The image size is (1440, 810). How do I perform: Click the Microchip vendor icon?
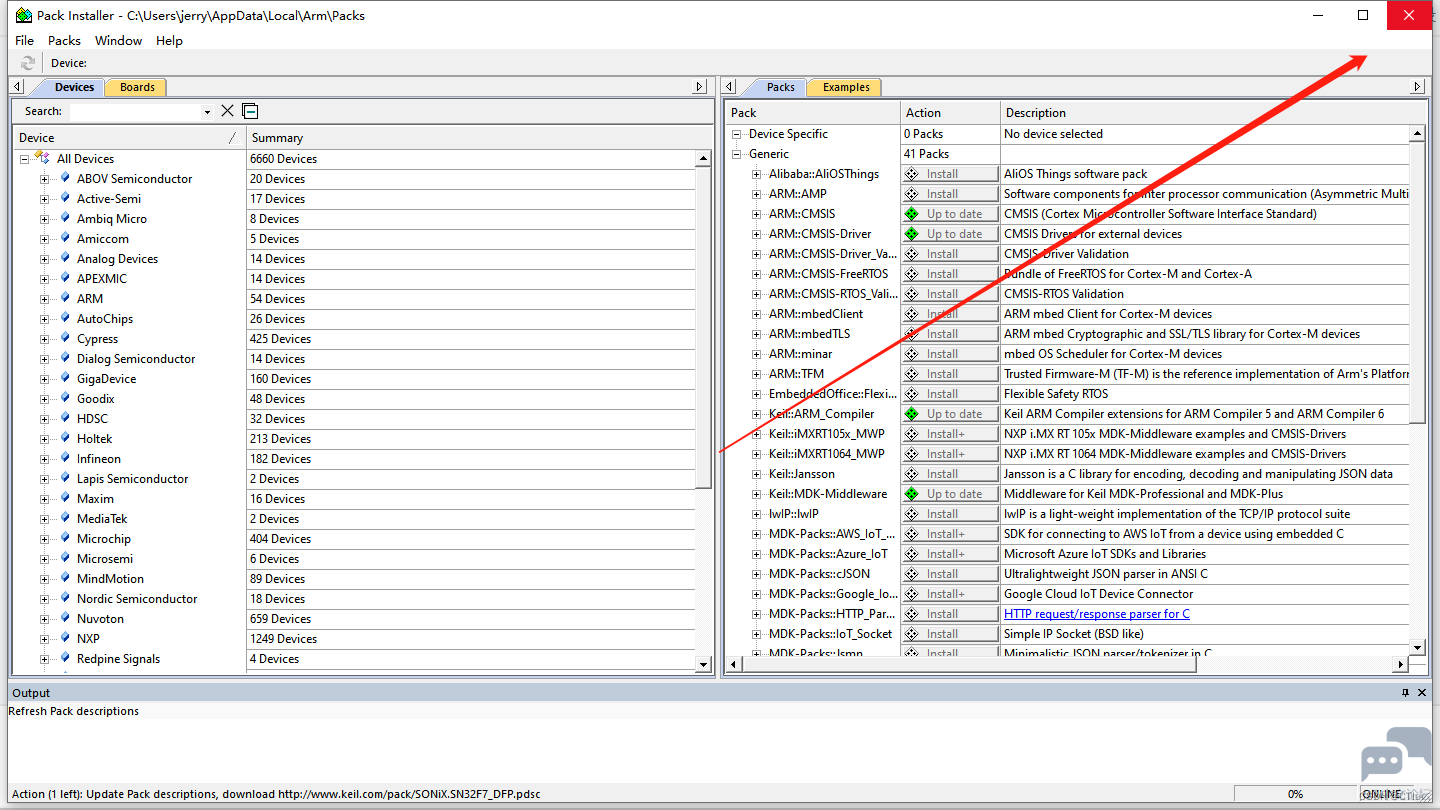pos(65,538)
